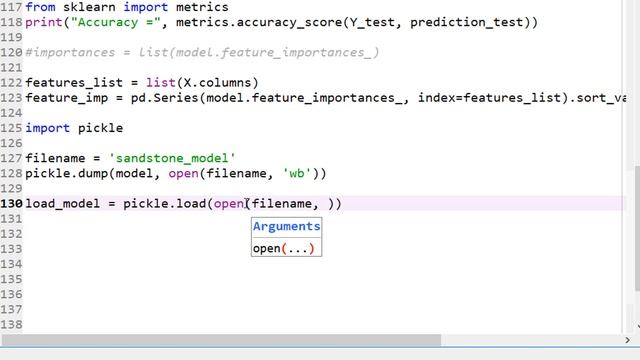Click the vertical scrollbar down arrow
The image size is (640, 360).
click(x=638, y=327)
